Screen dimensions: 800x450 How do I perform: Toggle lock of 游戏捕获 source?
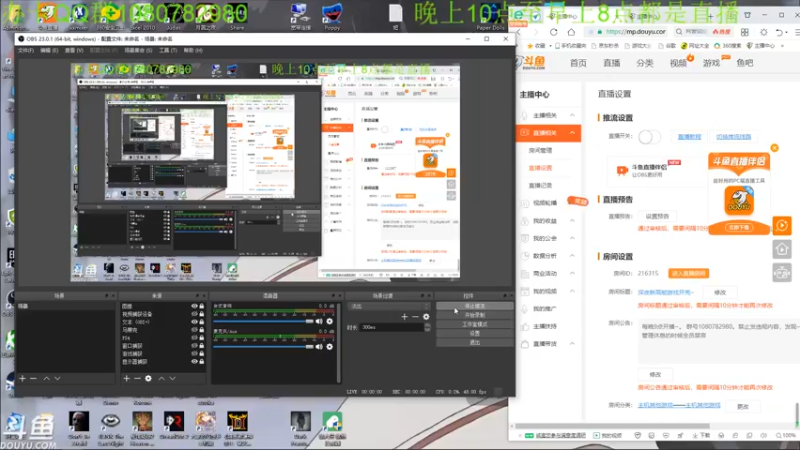point(202,354)
